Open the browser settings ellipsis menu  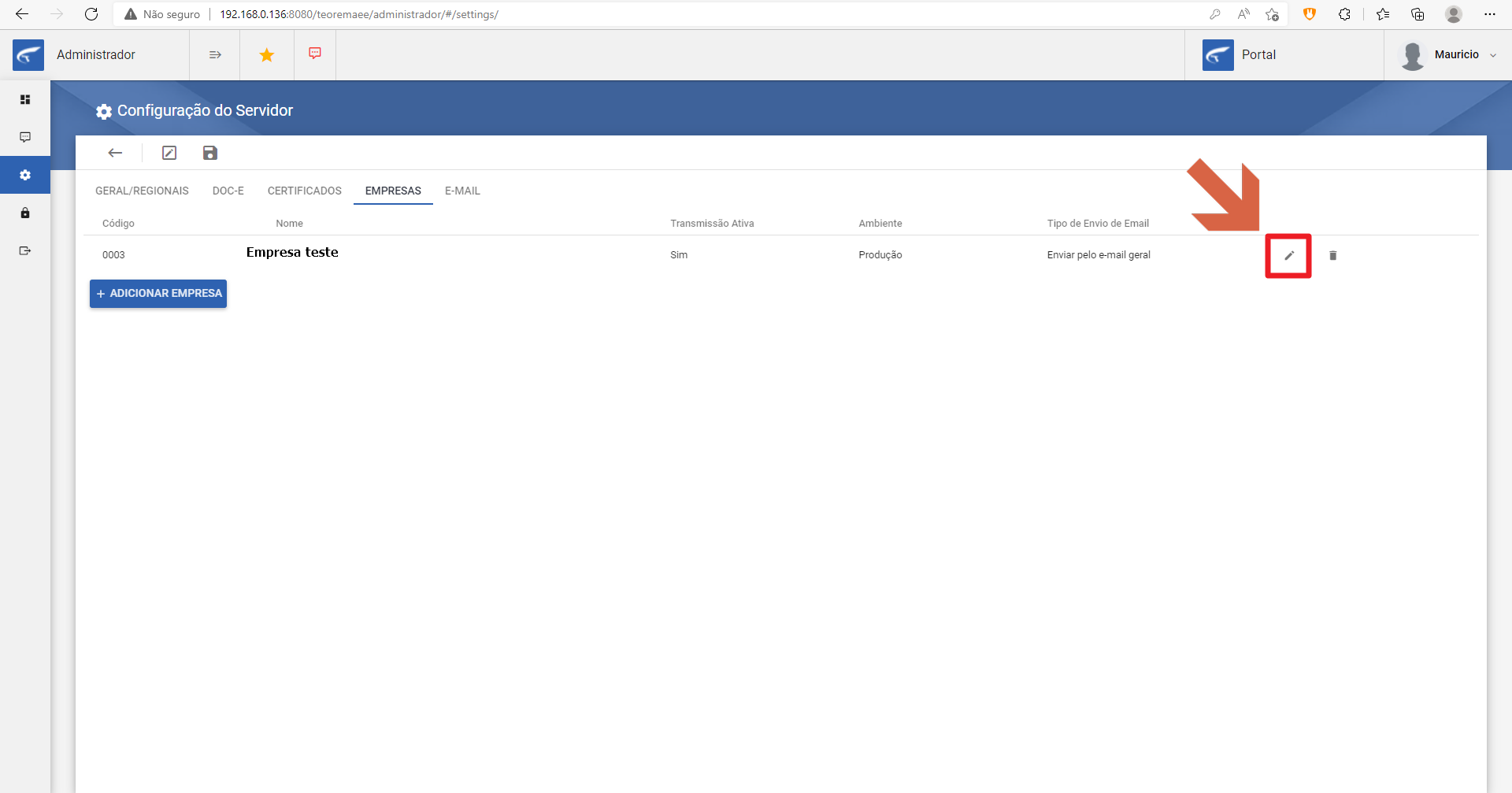1490,14
